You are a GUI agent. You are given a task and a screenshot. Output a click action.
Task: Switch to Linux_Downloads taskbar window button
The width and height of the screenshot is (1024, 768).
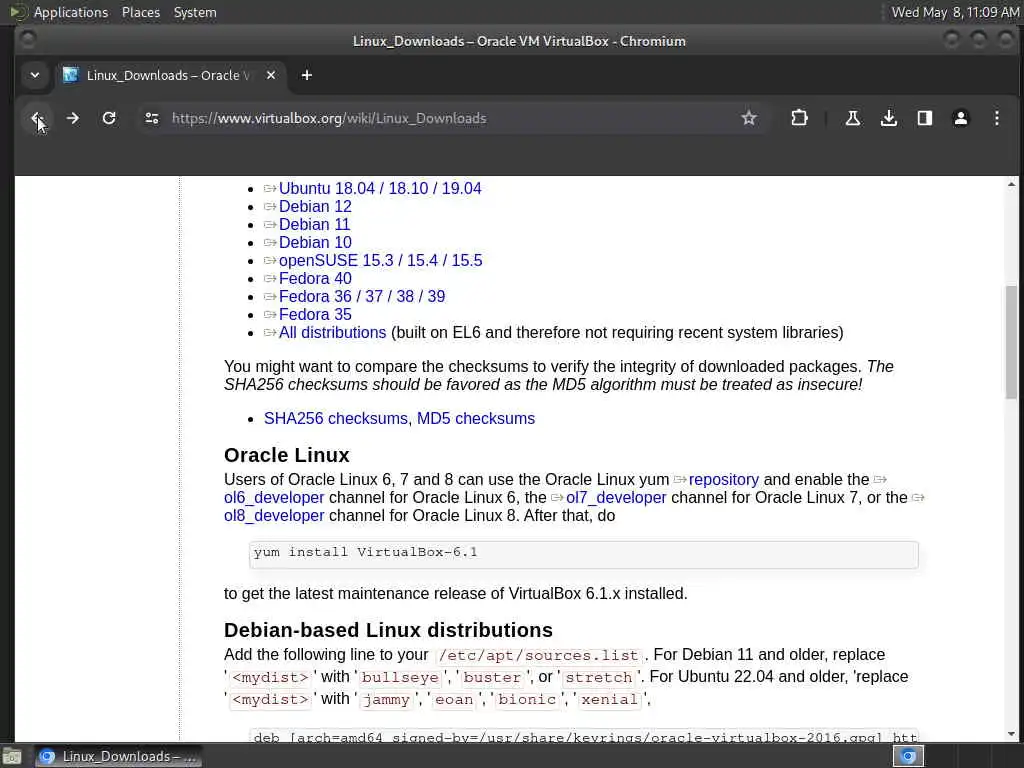click(x=118, y=756)
